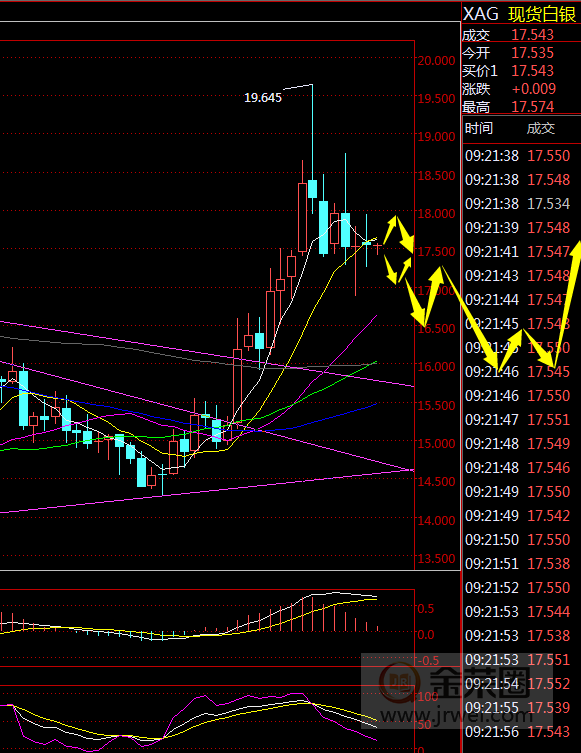This screenshot has width=581, height=753.
Task: Click the 13.500 price axis label
Action: click(x=436, y=559)
